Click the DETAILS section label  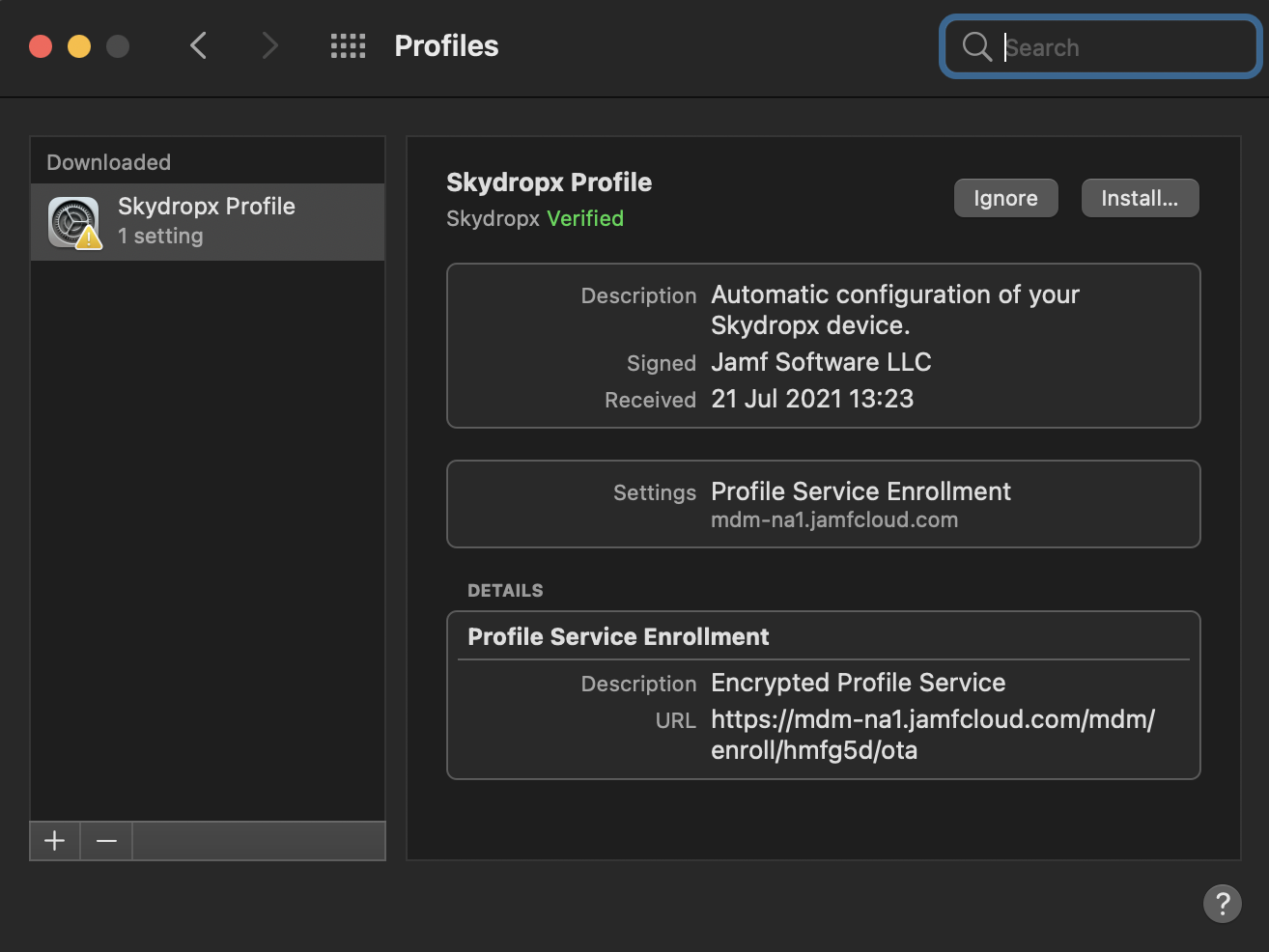[x=505, y=590]
